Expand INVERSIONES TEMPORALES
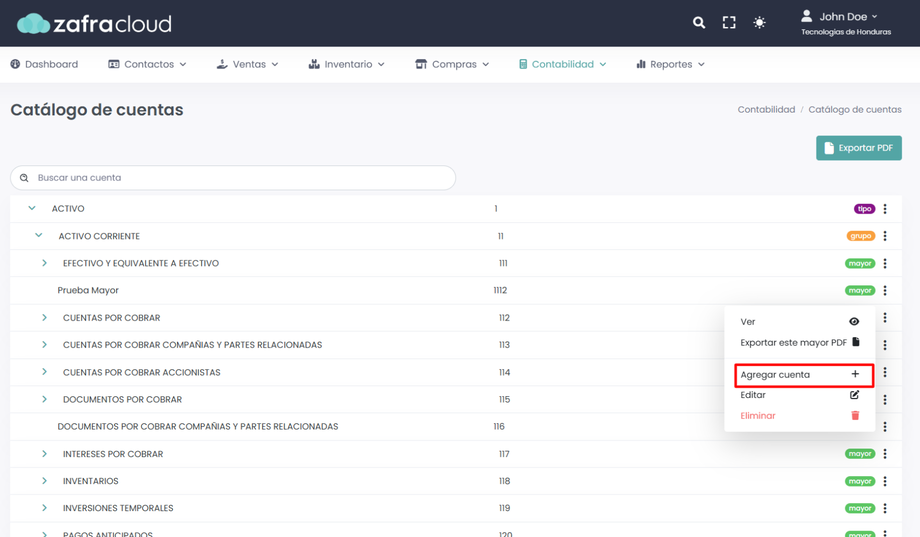The height and width of the screenshot is (537, 920). (x=45, y=508)
